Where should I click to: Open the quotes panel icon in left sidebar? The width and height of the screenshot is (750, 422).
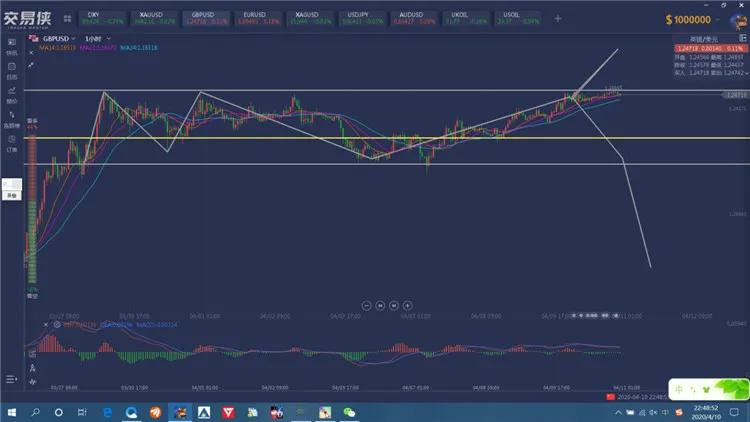tap(12, 42)
